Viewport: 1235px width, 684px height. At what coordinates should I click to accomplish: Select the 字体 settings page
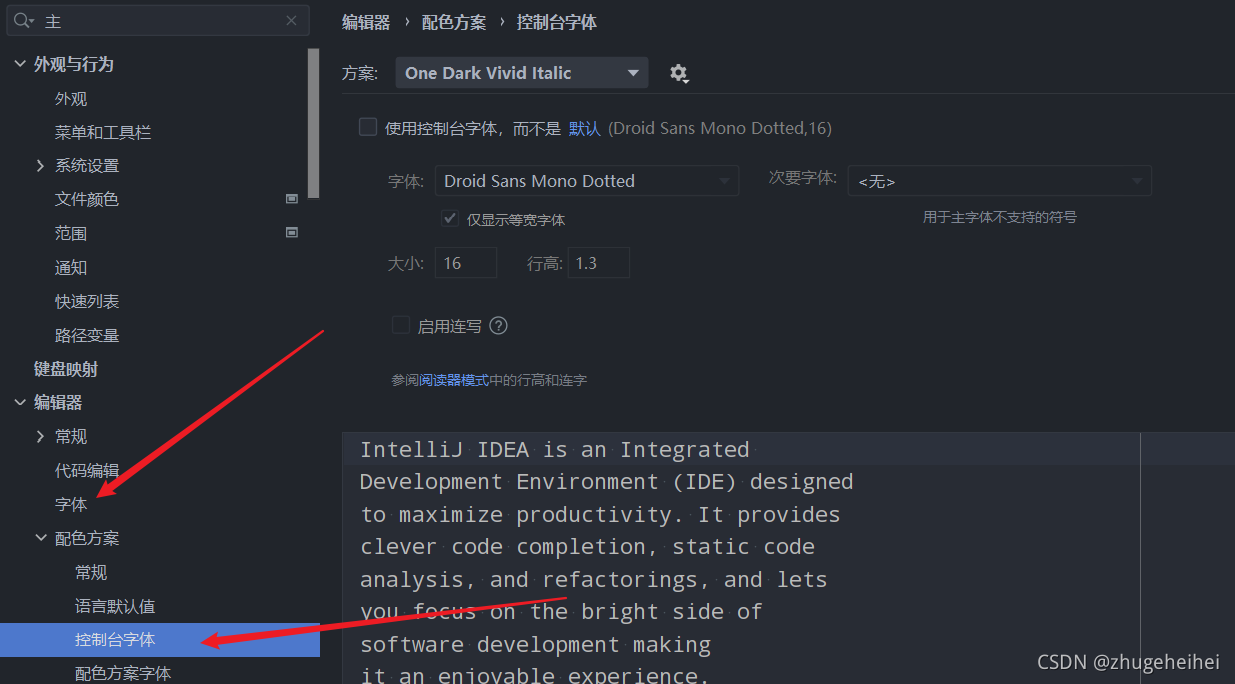pyautogui.click(x=71, y=503)
